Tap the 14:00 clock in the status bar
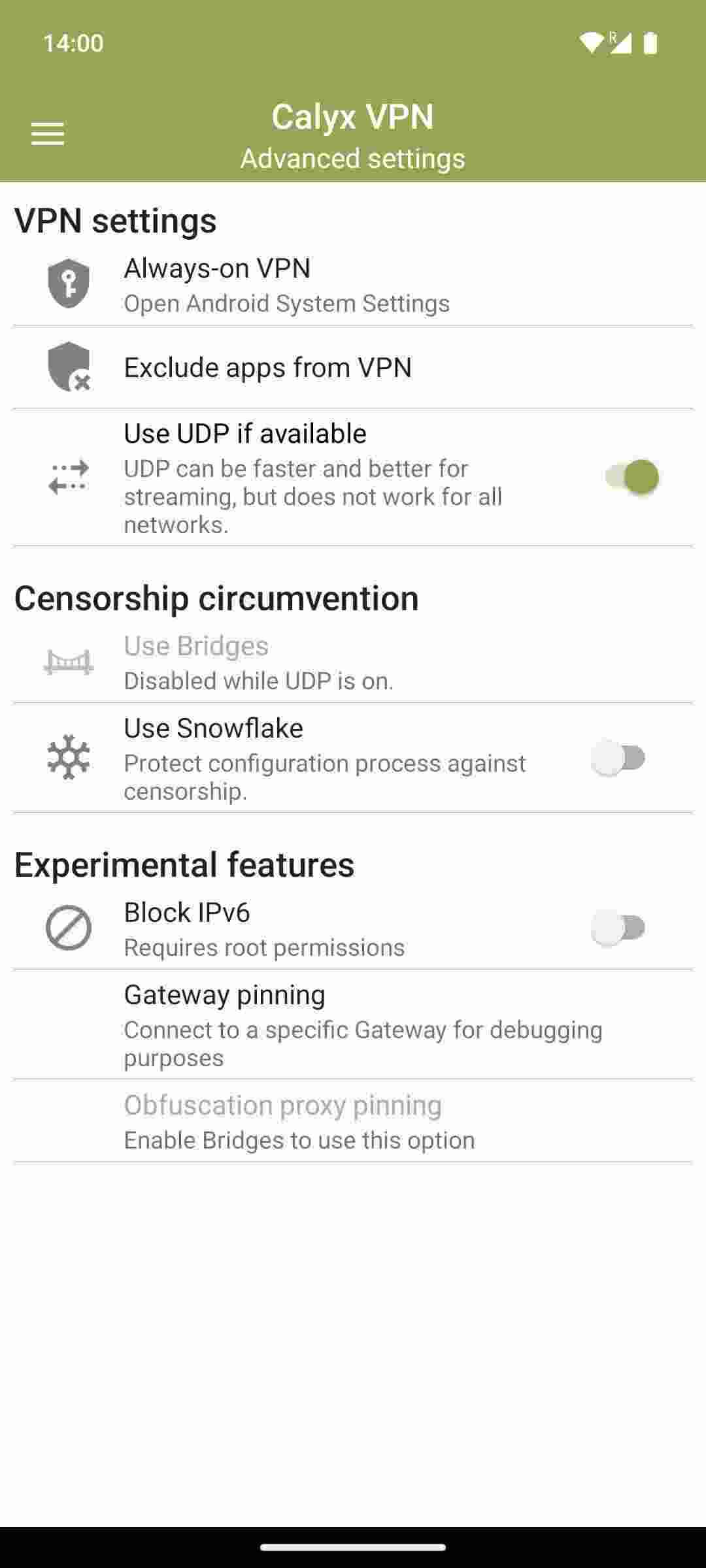706x1568 pixels. (72, 43)
